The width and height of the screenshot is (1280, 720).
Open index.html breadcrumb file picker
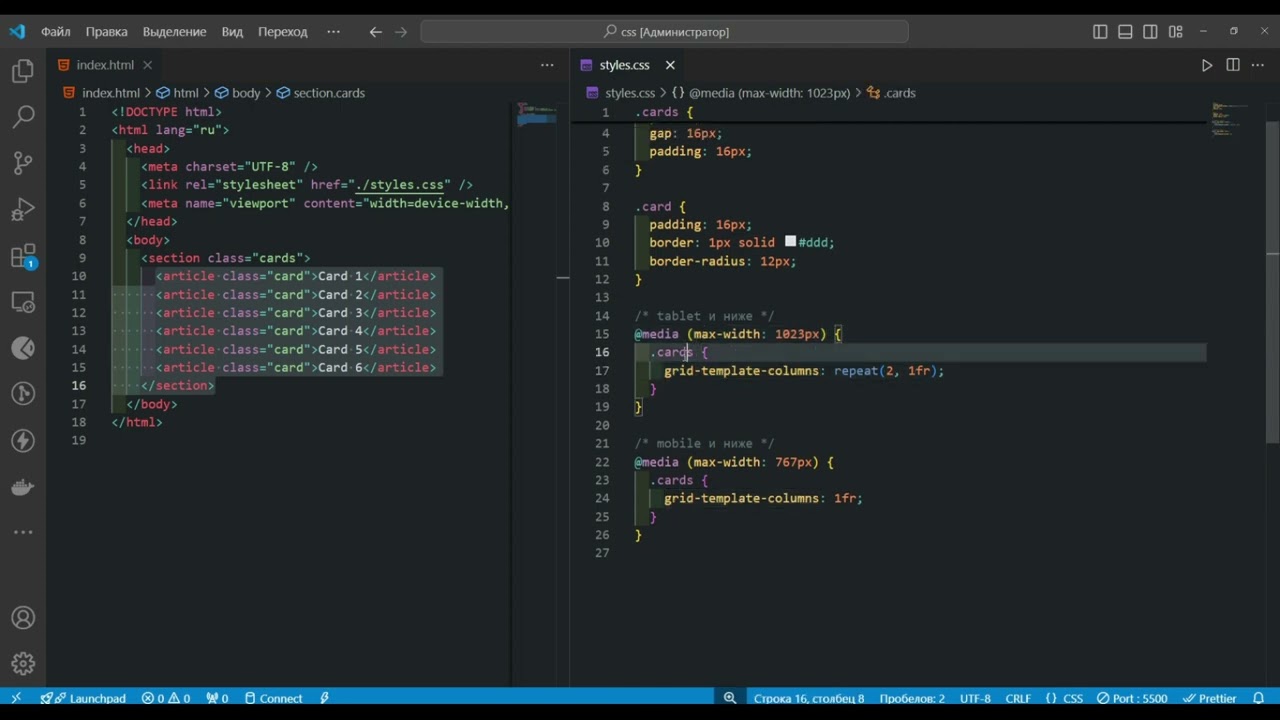click(x=101, y=93)
